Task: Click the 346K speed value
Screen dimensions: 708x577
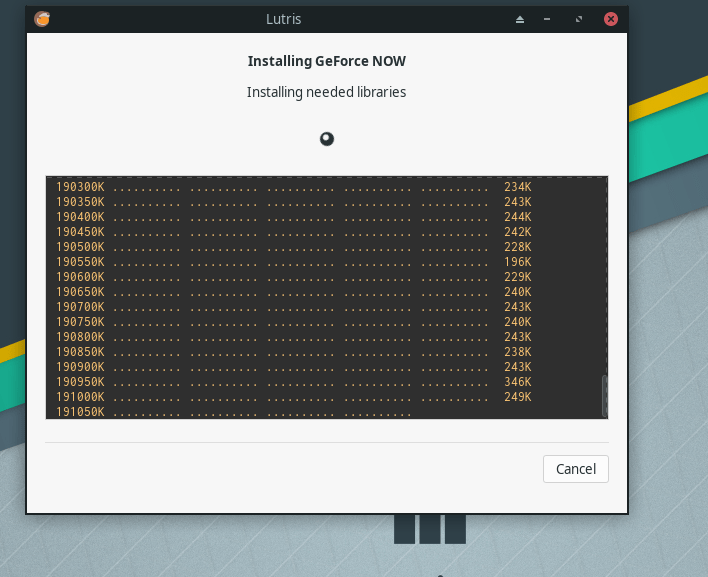Action: click(x=518, y=382)
